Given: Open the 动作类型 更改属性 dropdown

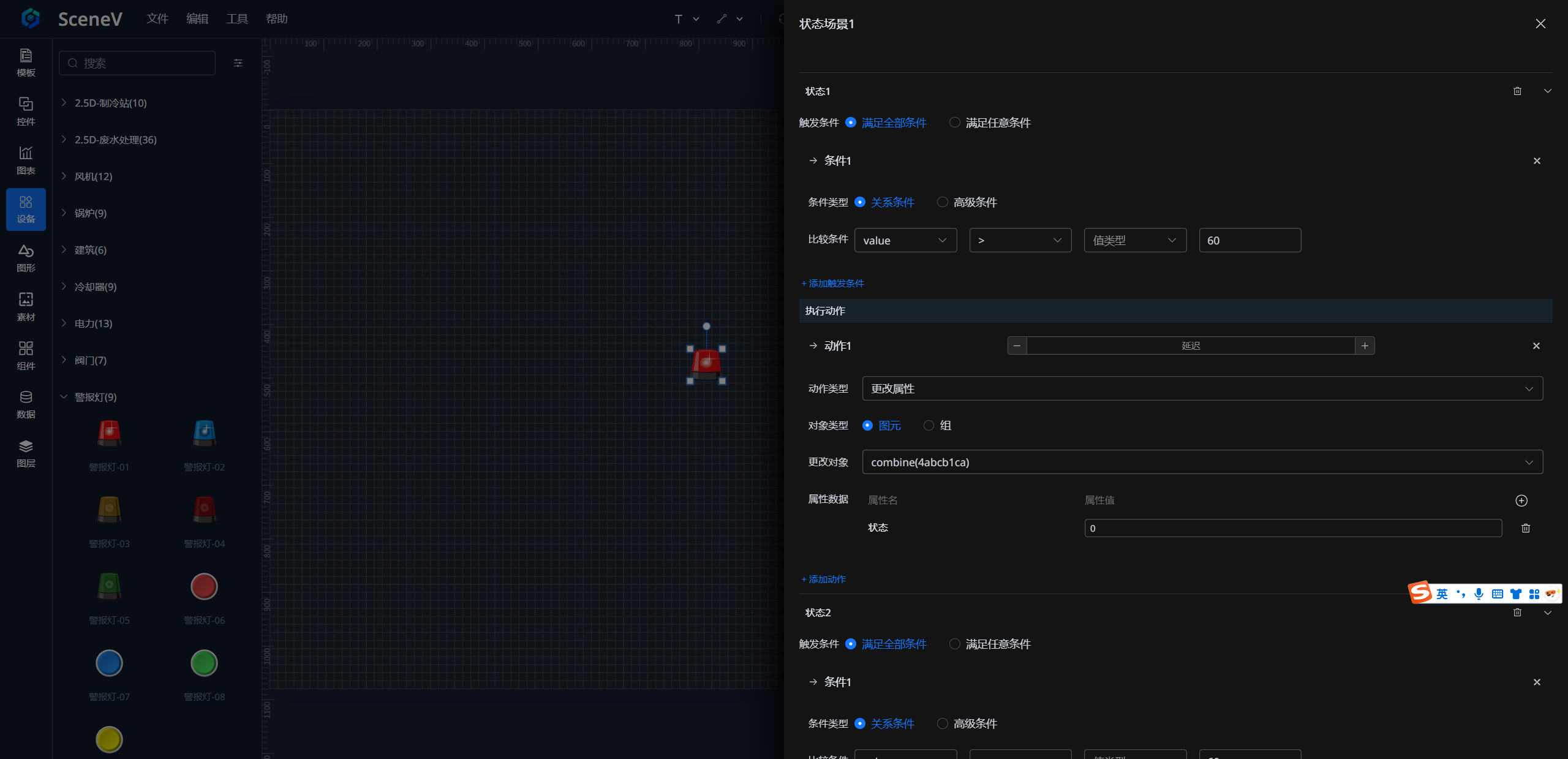Looking at the screenshot, I should pos(1202,389).
